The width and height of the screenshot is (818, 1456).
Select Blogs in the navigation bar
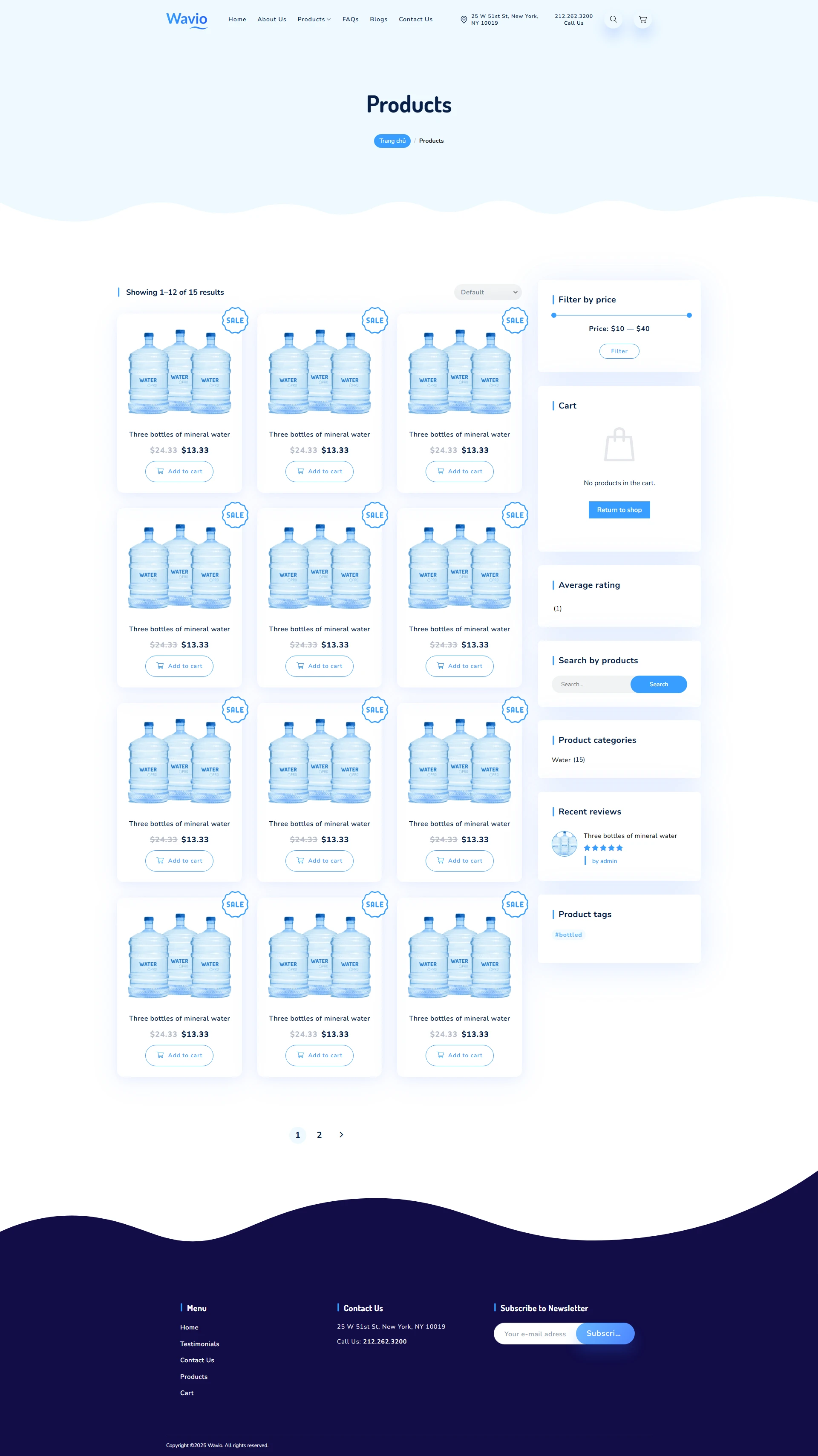point(379,19)
